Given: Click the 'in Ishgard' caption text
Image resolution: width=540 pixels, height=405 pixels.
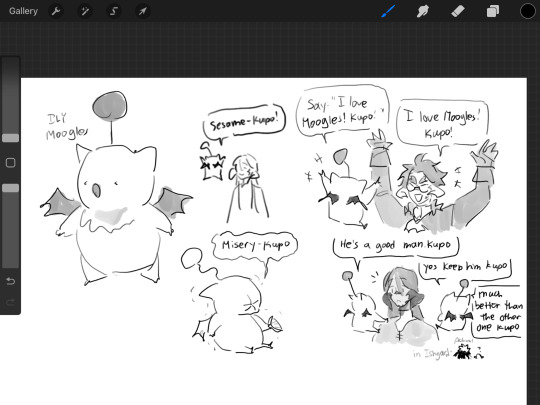Looking at the screenshot, I should (x=432, y=353).
